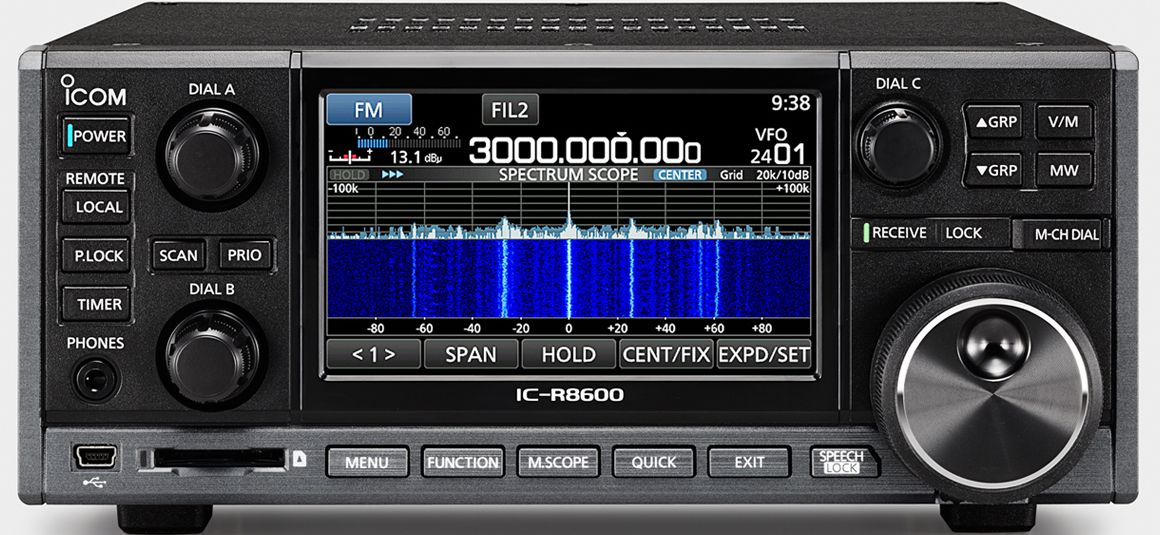Image resolution: width=1160 pixels, height=535 pixels.
Task: Toggle the P.LOCK panel lock button
Action: 95,256
